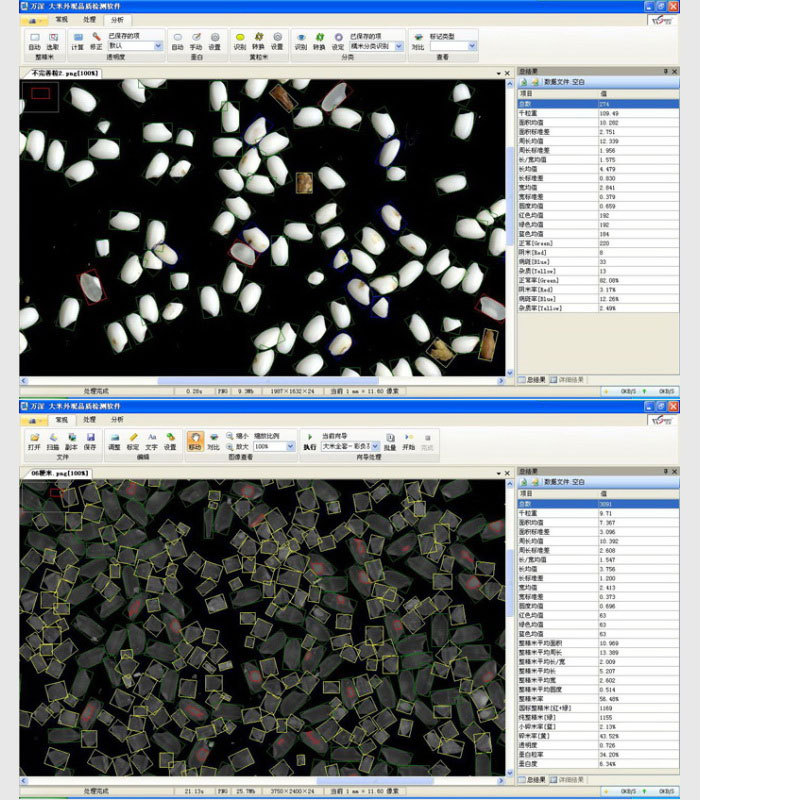Screen dimensions: 800x800
Task: Click 开始 start icon in bottom window
Action: click(x=409, y=441)
